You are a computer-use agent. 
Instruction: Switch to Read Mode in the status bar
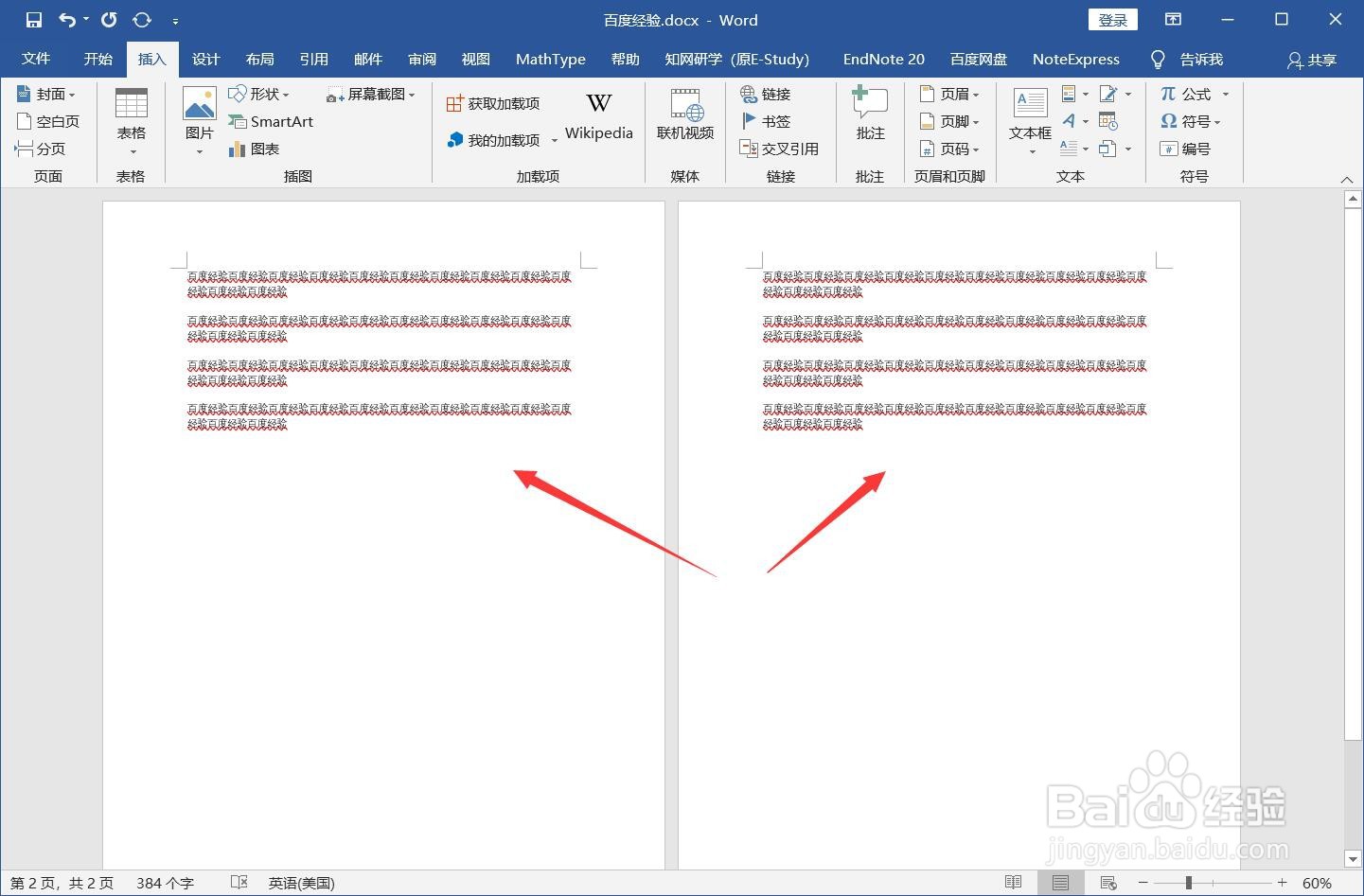tap(1013, 882)
